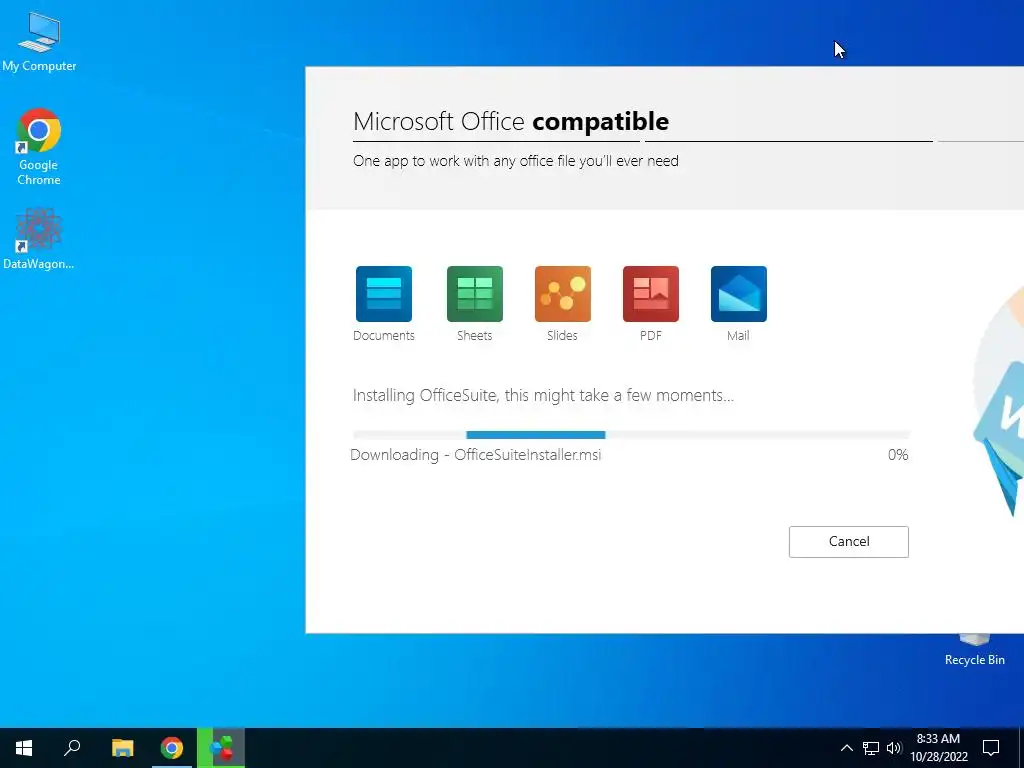Open File Explorer from the taskbar
1024x768 pixels.
point(122,748)
